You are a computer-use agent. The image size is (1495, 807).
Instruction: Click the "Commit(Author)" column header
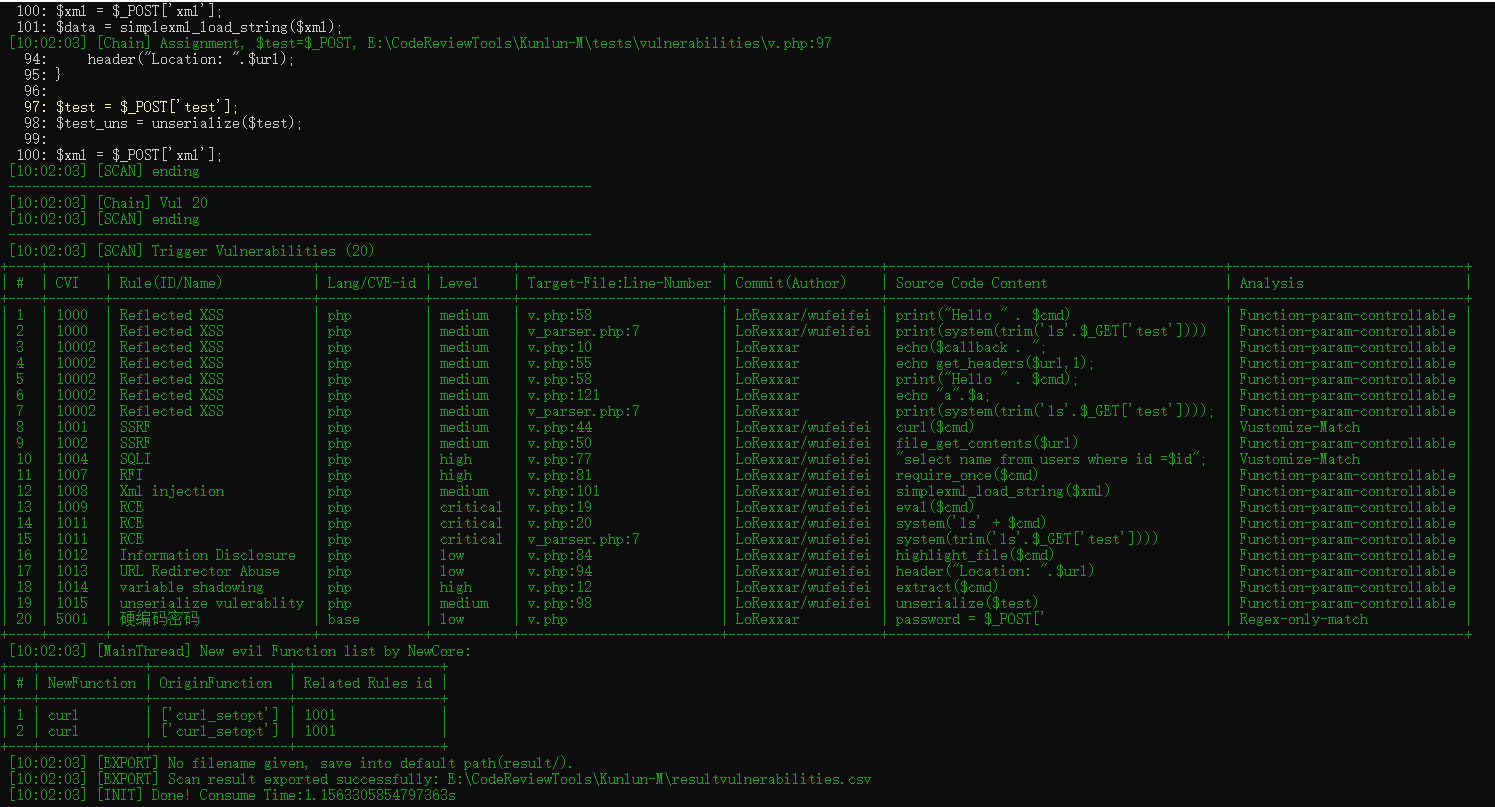(x=791, y=283)
